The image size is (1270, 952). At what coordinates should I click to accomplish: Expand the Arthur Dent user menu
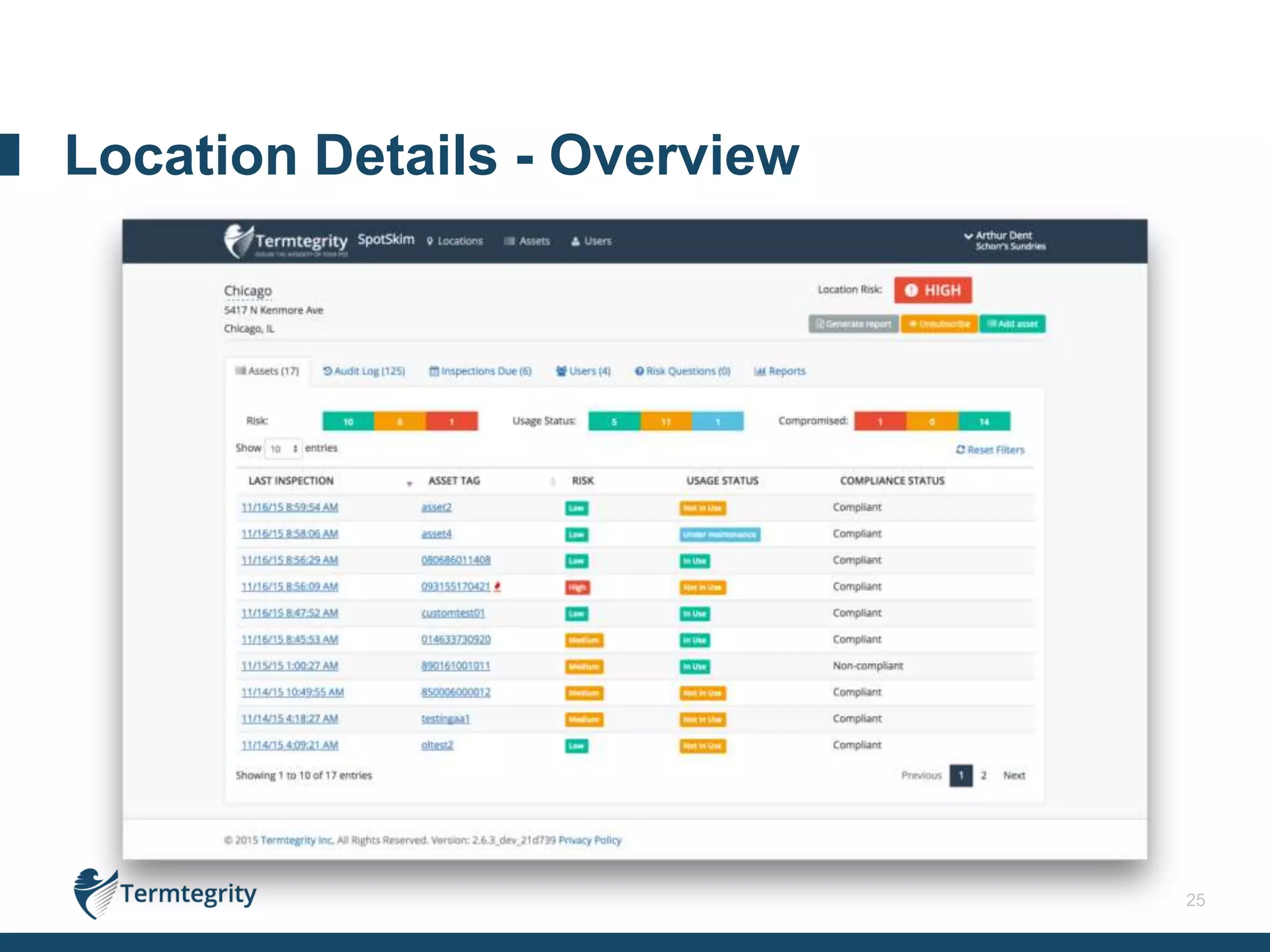pos(1005,240)
